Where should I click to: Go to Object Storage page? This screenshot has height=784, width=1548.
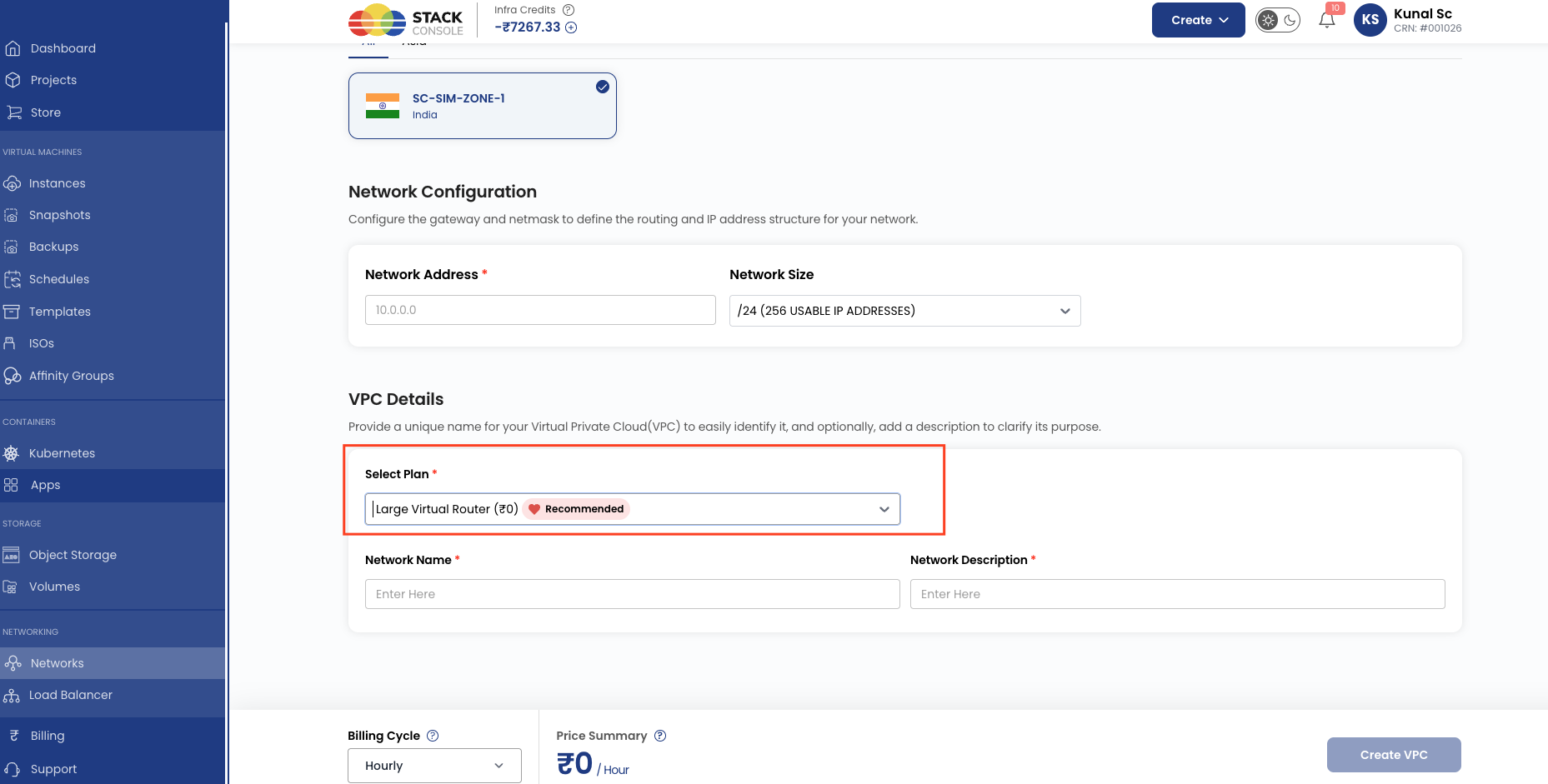73,555
